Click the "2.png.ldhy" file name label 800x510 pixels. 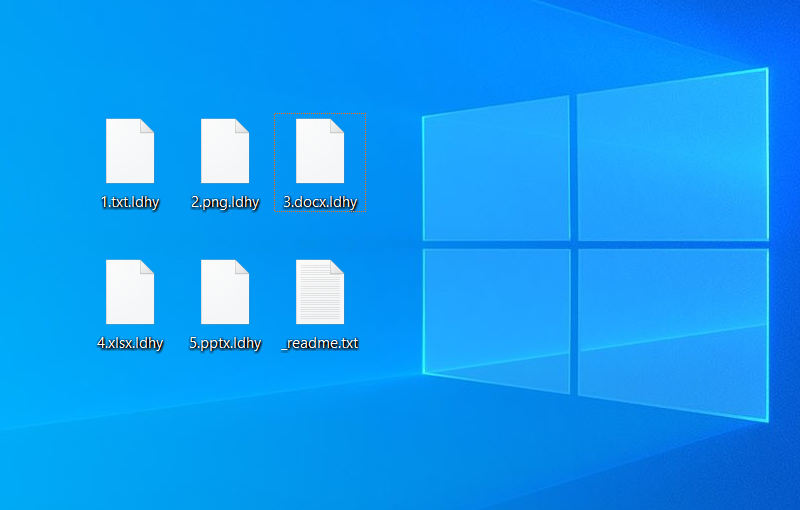[x=225, y=202]
